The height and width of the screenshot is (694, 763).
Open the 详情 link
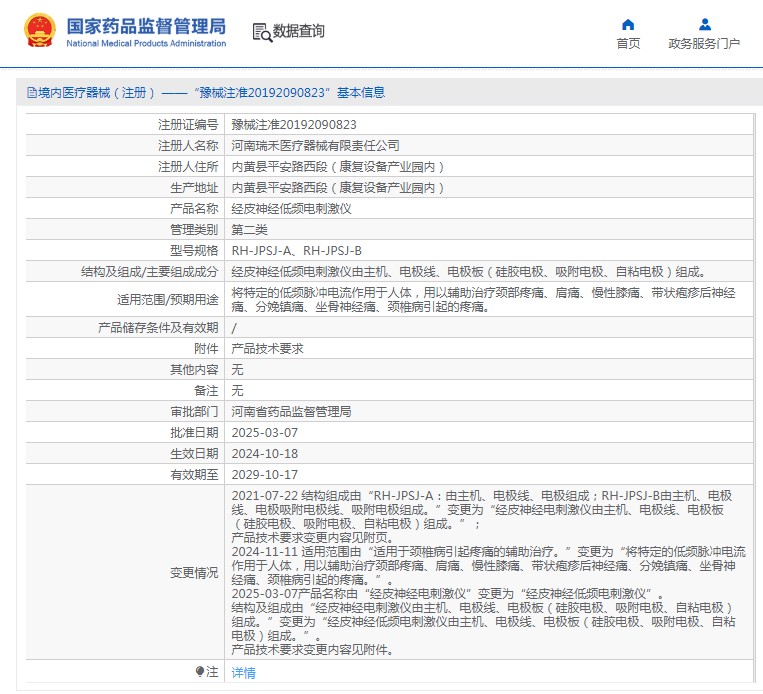[x=243, y=673]
